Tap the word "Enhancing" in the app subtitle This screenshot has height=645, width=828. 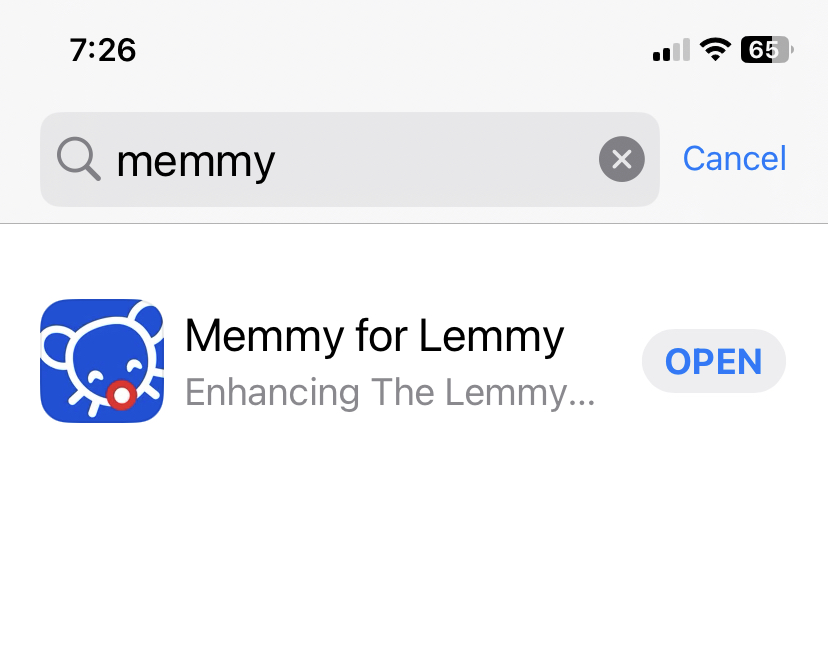pyautogui.click(x=272, y=393)
